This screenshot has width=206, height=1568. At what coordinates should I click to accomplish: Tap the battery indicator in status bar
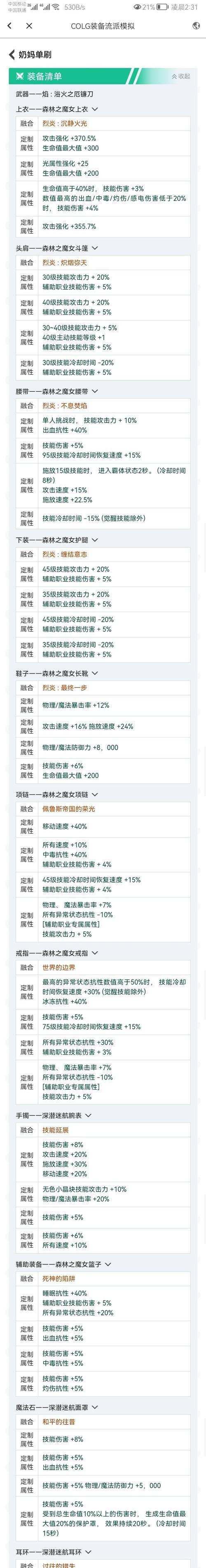coord(162,7)
